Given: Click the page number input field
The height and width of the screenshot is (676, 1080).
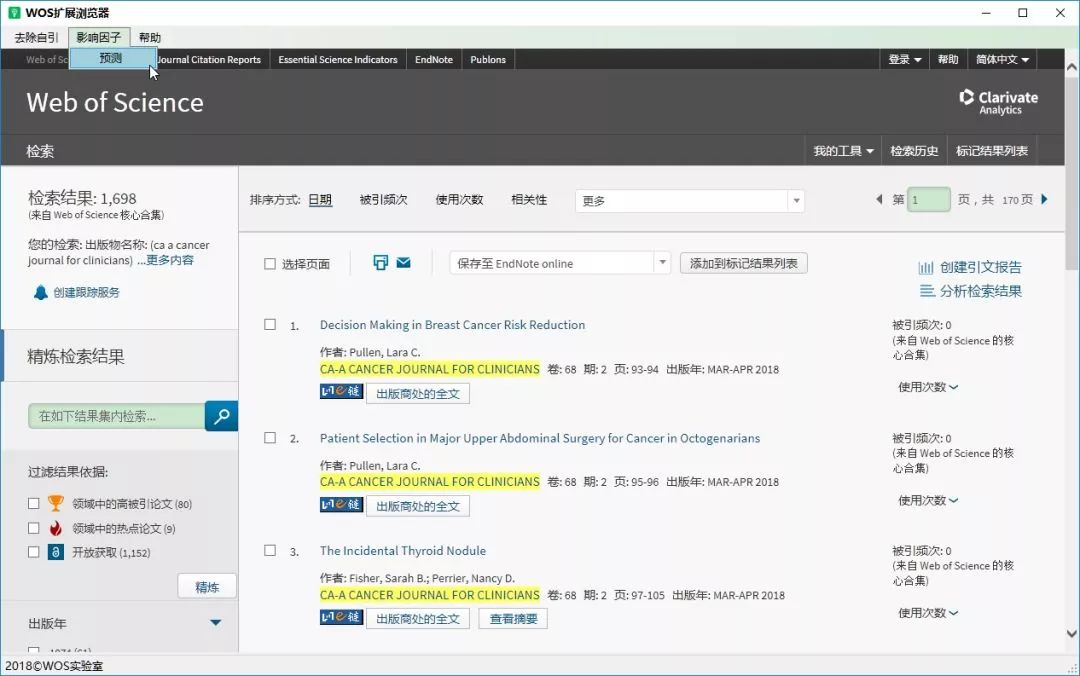Looking at the screenshot, I should tap(929, 200).
